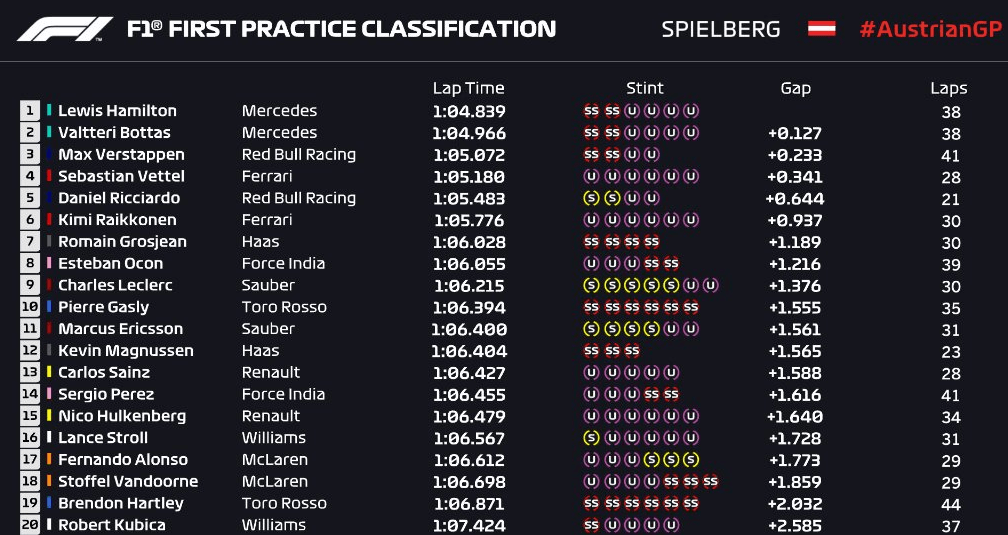Click the Renault yellow color bar beside Sainz

click(49, 372)
